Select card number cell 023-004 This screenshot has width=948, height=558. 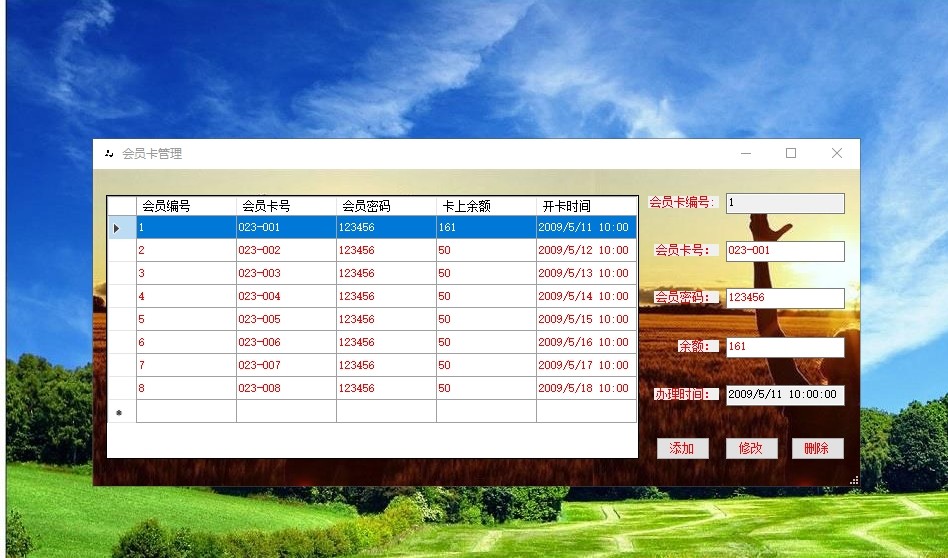[287, 296]
